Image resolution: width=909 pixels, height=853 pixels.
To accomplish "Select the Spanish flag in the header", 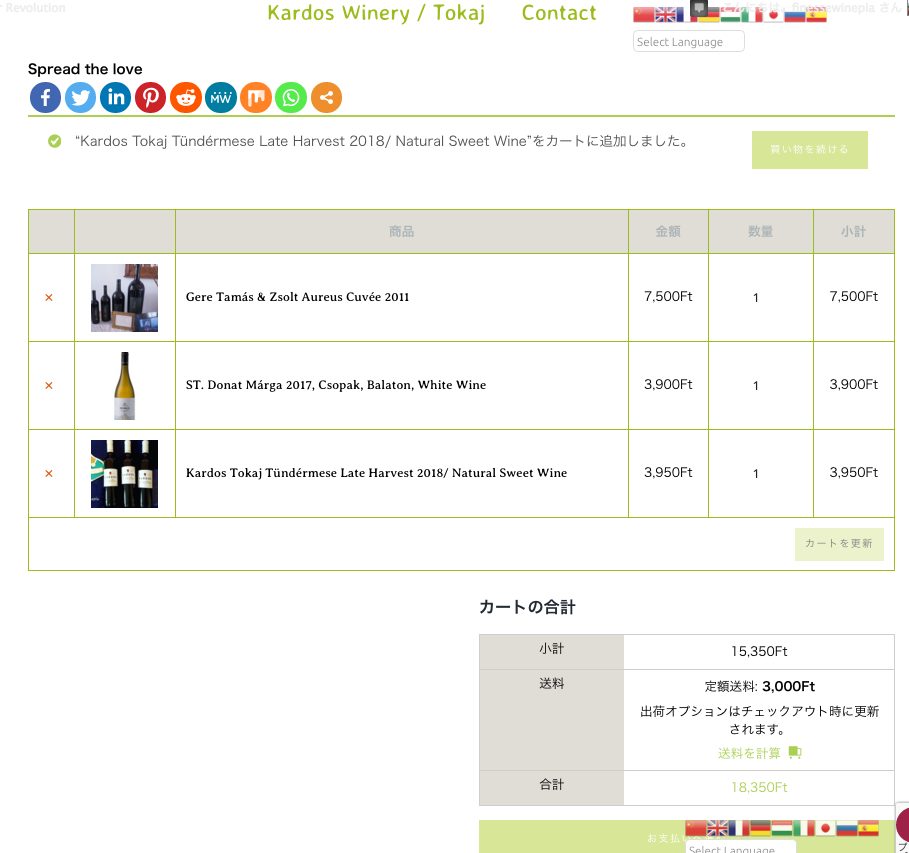I will point(816,14).
